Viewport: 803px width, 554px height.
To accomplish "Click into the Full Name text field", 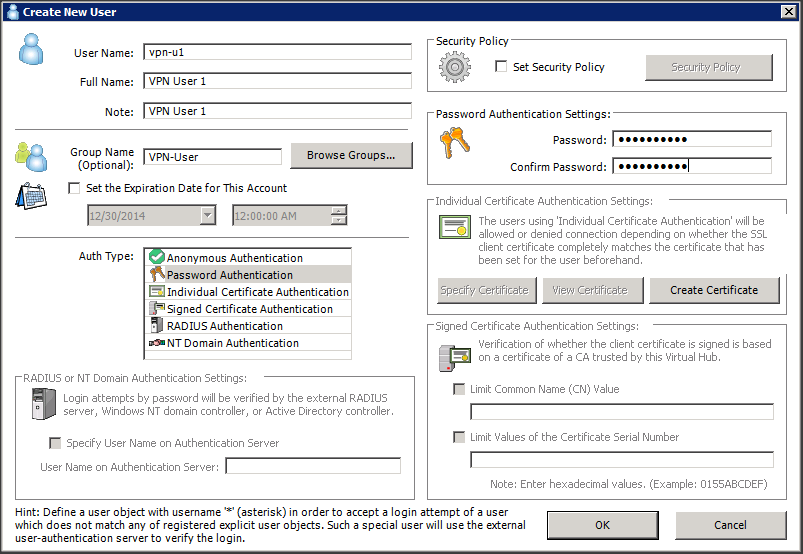I will point(277,81).
